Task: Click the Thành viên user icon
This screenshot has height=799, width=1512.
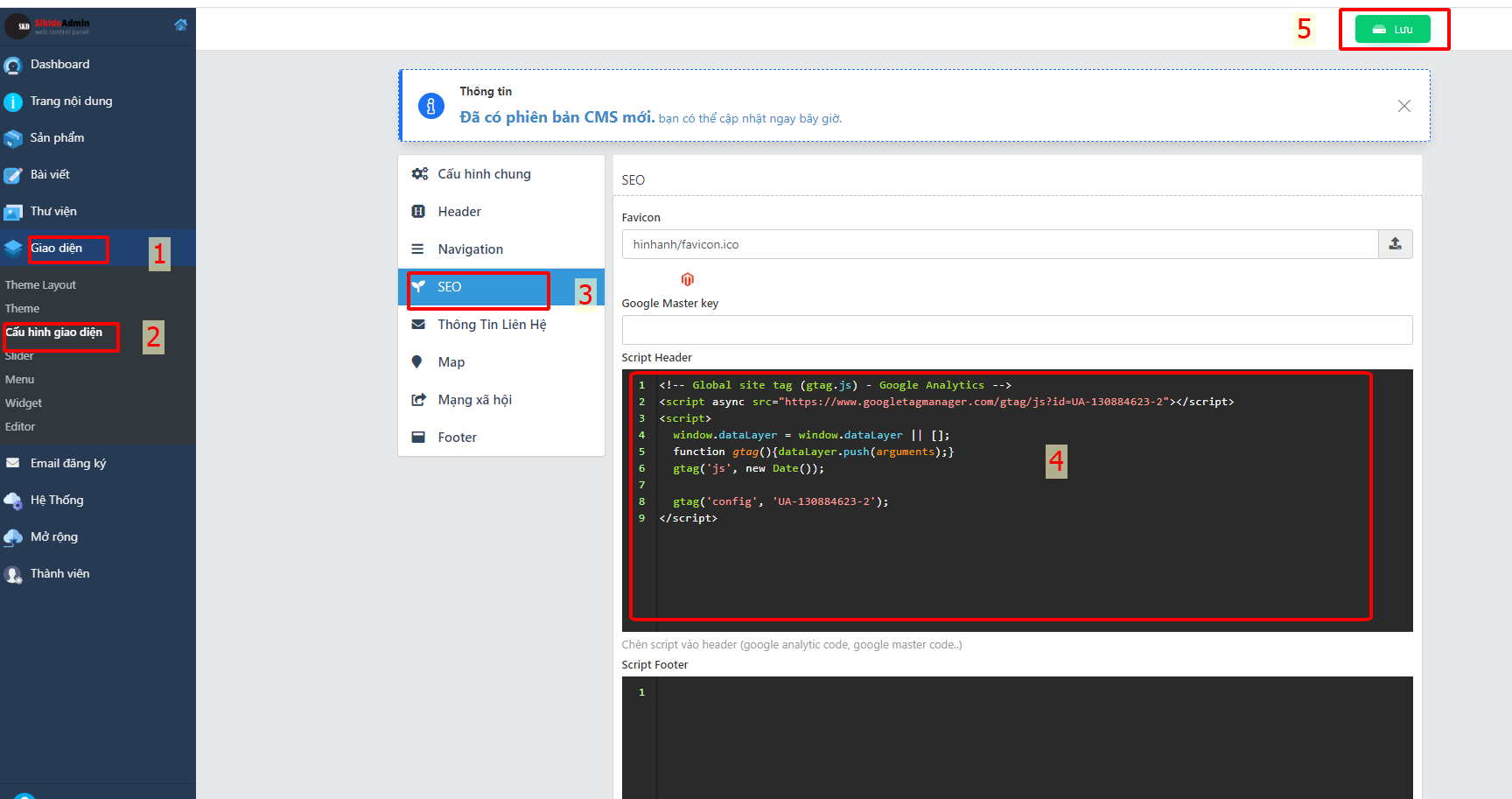Action: click(13, 575)
